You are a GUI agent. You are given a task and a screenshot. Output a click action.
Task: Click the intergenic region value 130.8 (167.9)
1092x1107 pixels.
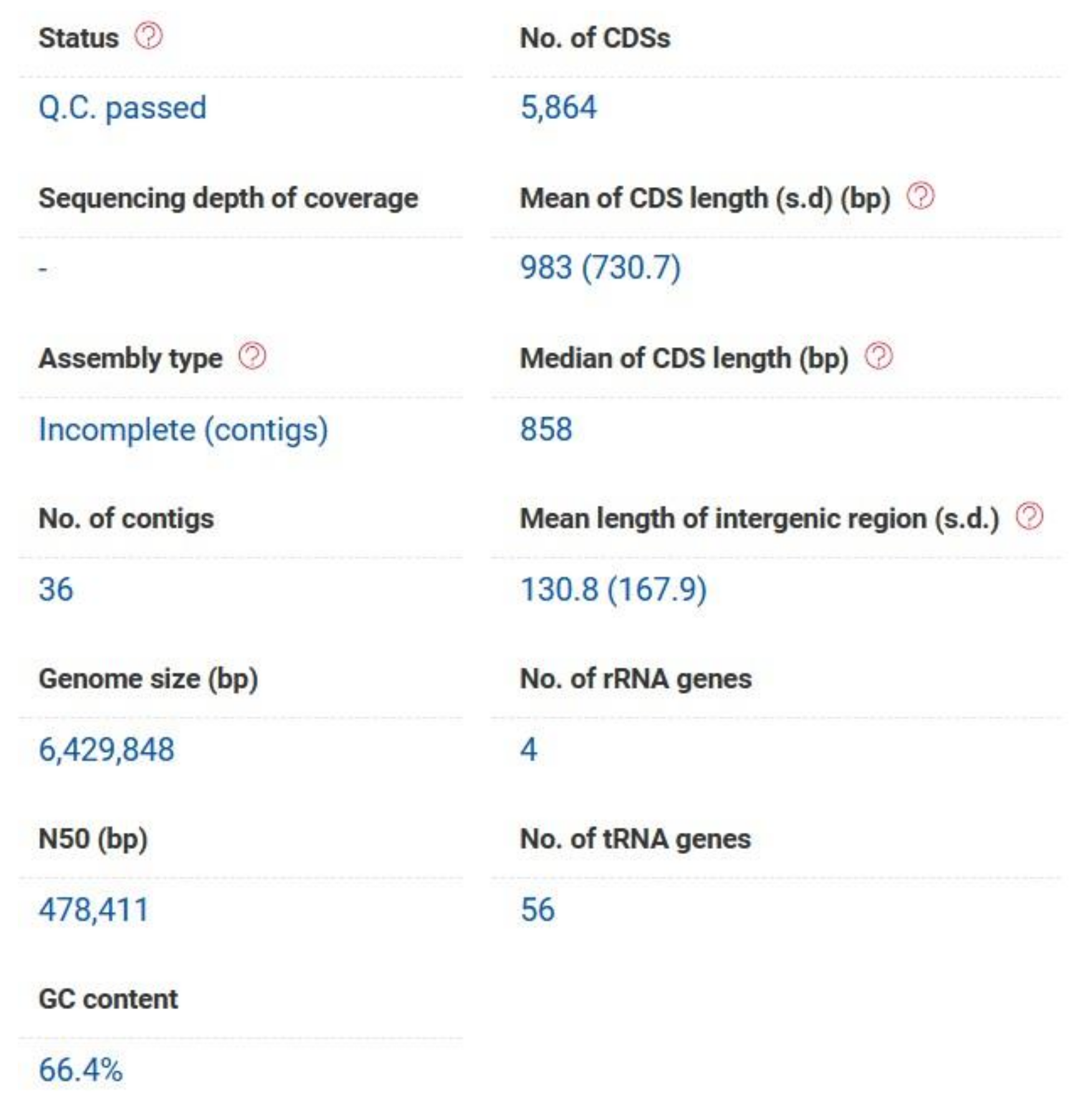[613, 590]
